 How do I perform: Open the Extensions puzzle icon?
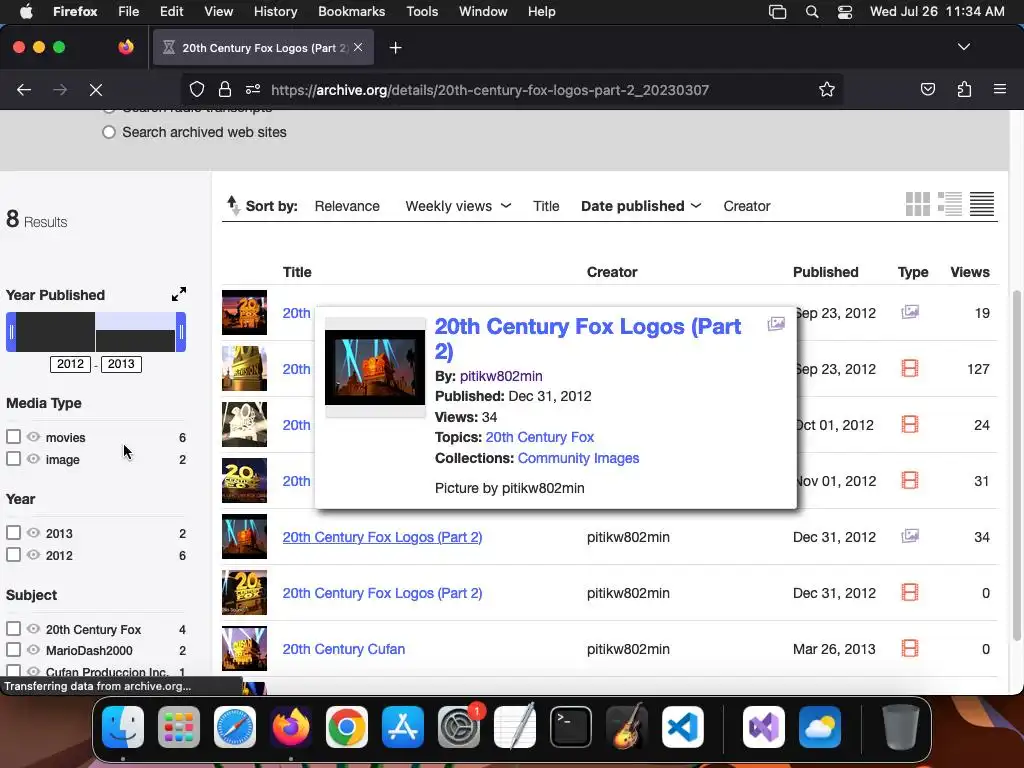[x=964, y=89]
